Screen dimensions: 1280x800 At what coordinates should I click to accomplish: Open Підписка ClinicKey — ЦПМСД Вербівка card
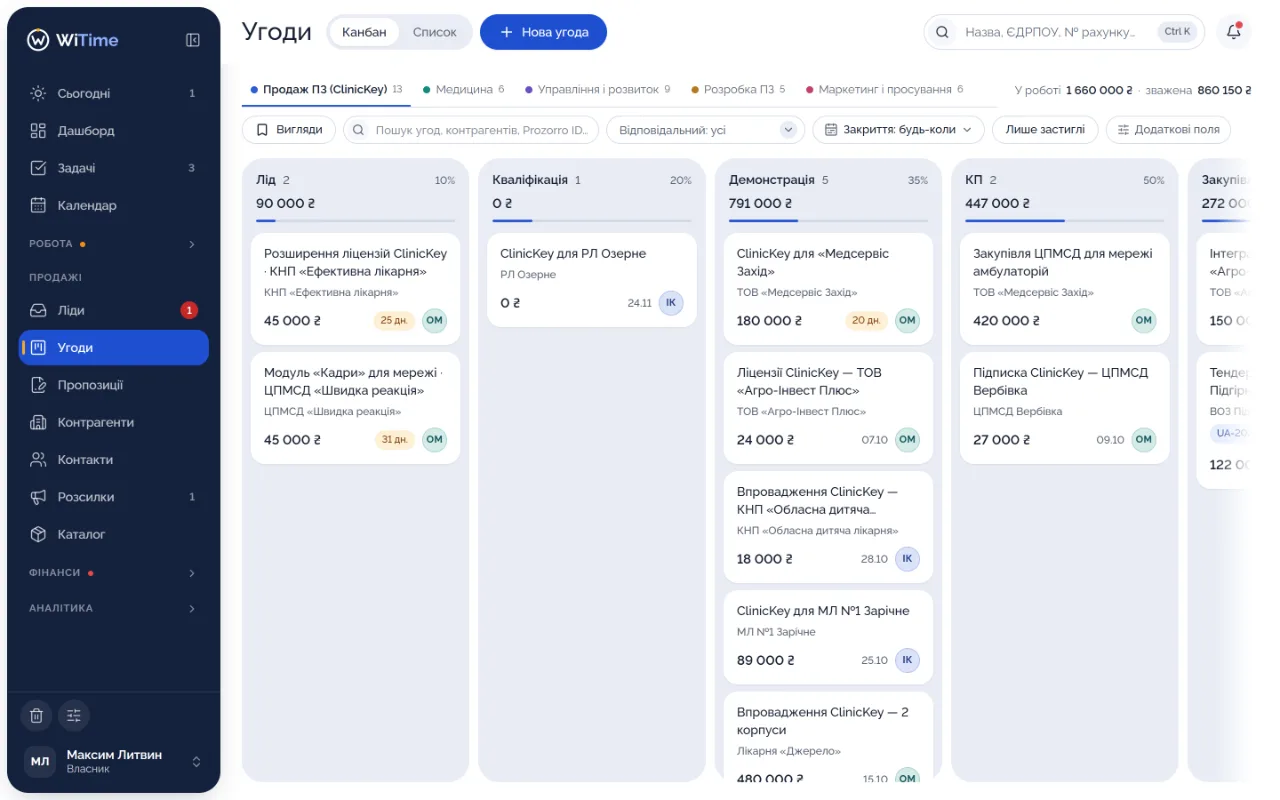(x=1064, y=408)
